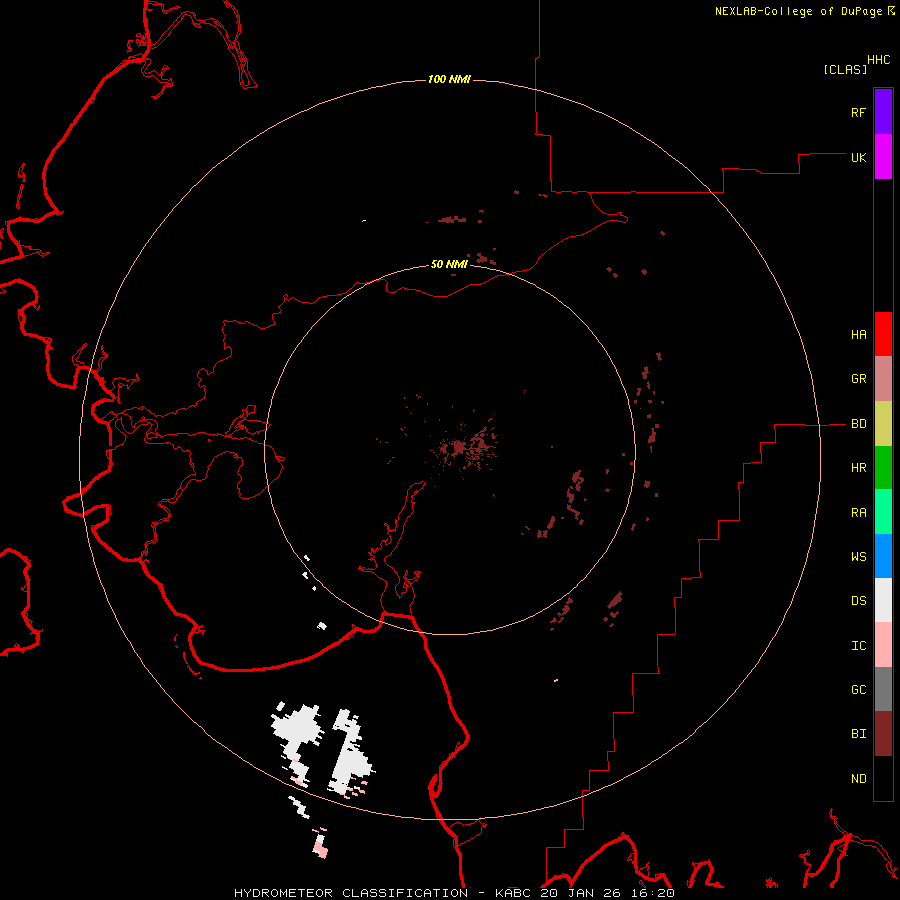This screenshot has height=900, width=900.
Task: Click the RA legend label
Action: 858,513
